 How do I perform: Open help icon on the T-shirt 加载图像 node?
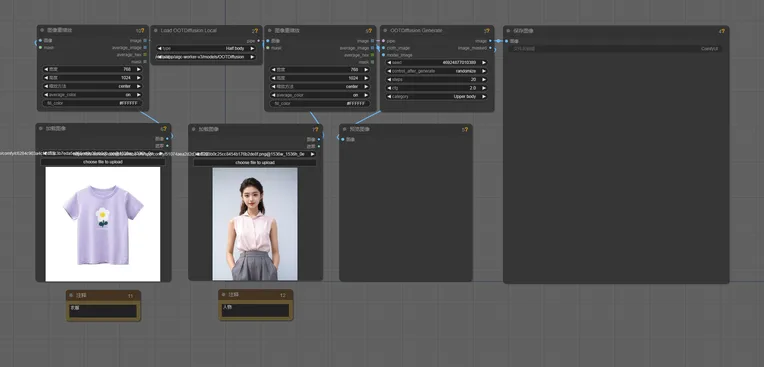click(164, 129)
